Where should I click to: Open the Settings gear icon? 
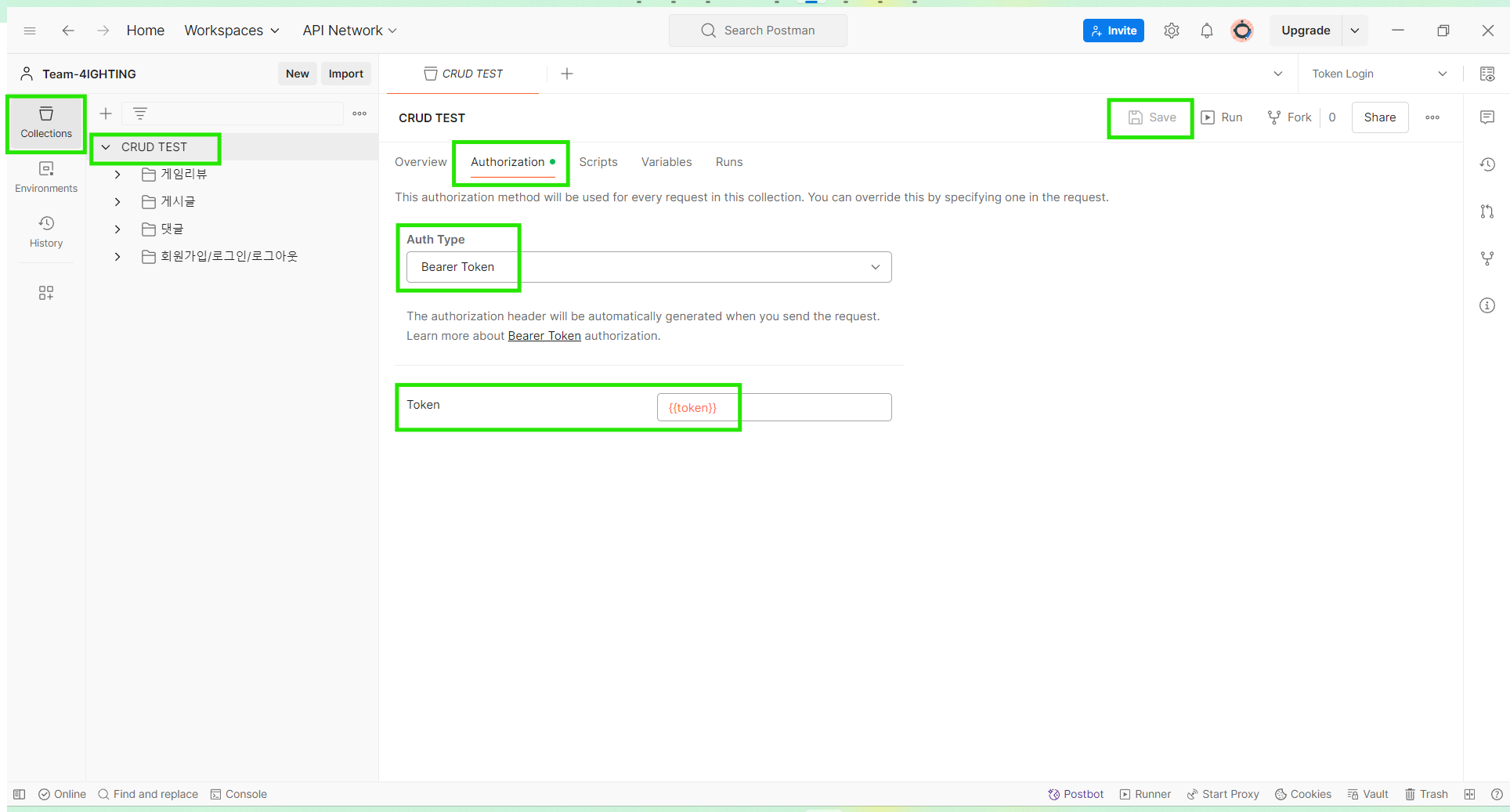1172,31
